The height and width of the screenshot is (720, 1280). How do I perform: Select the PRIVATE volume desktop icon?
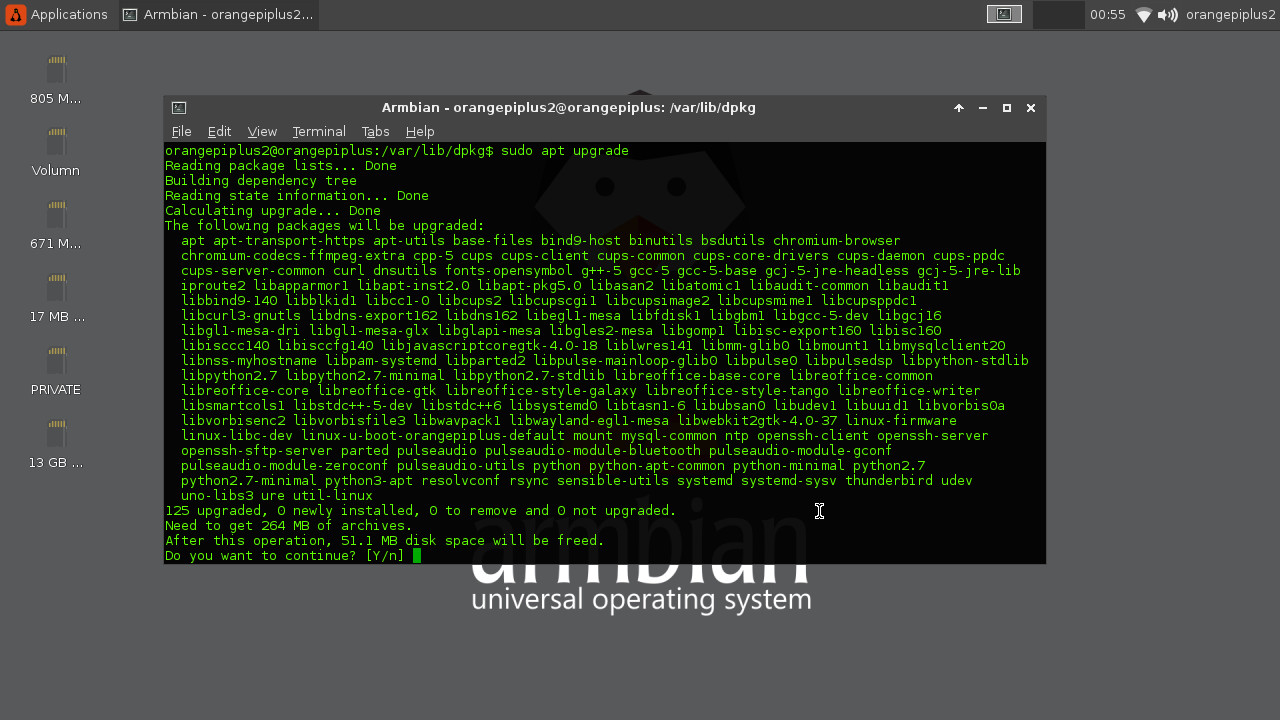tap(56, 372)
